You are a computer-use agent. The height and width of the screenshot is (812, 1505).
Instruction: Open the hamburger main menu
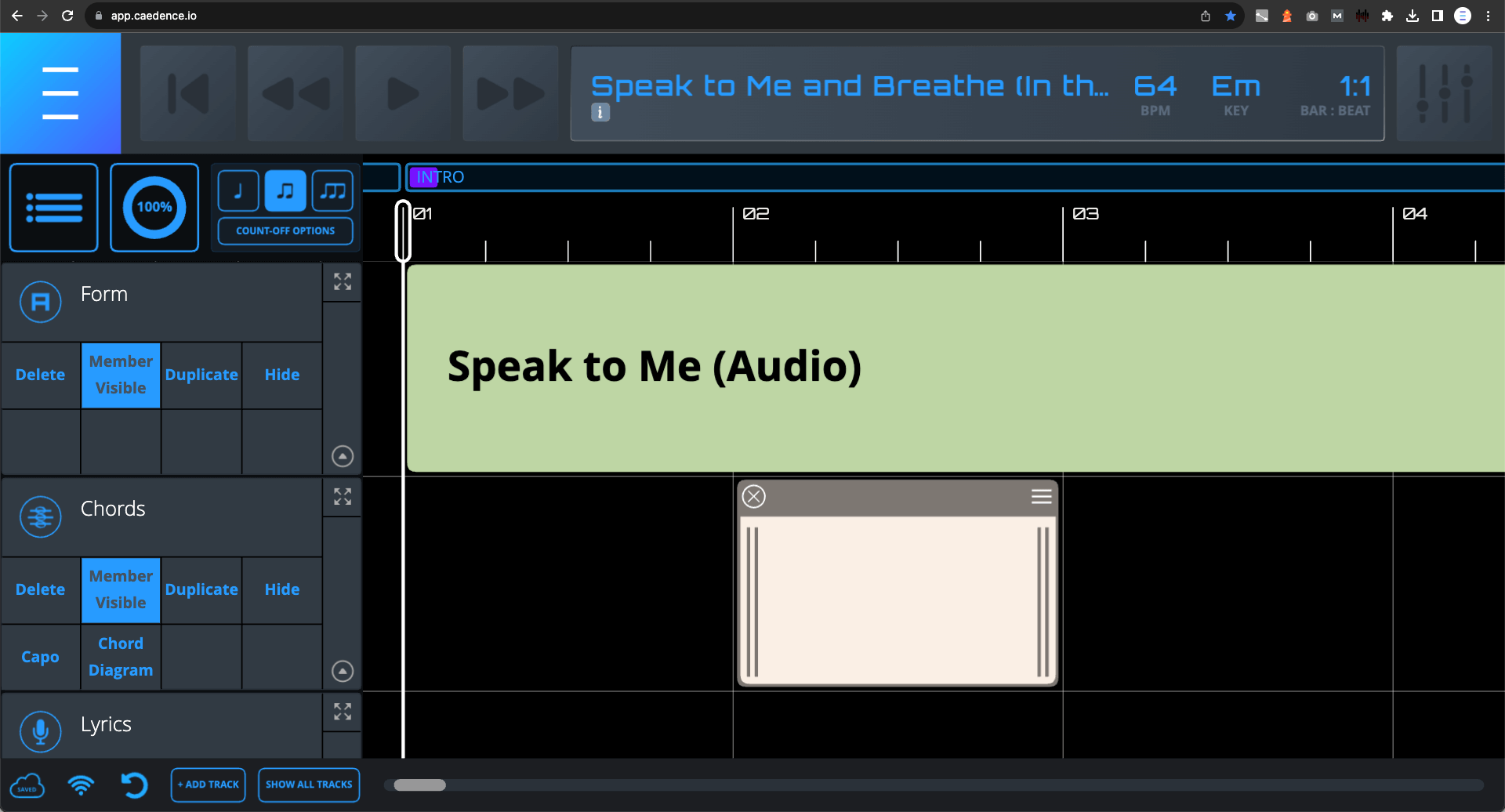(x=60, y=93)
